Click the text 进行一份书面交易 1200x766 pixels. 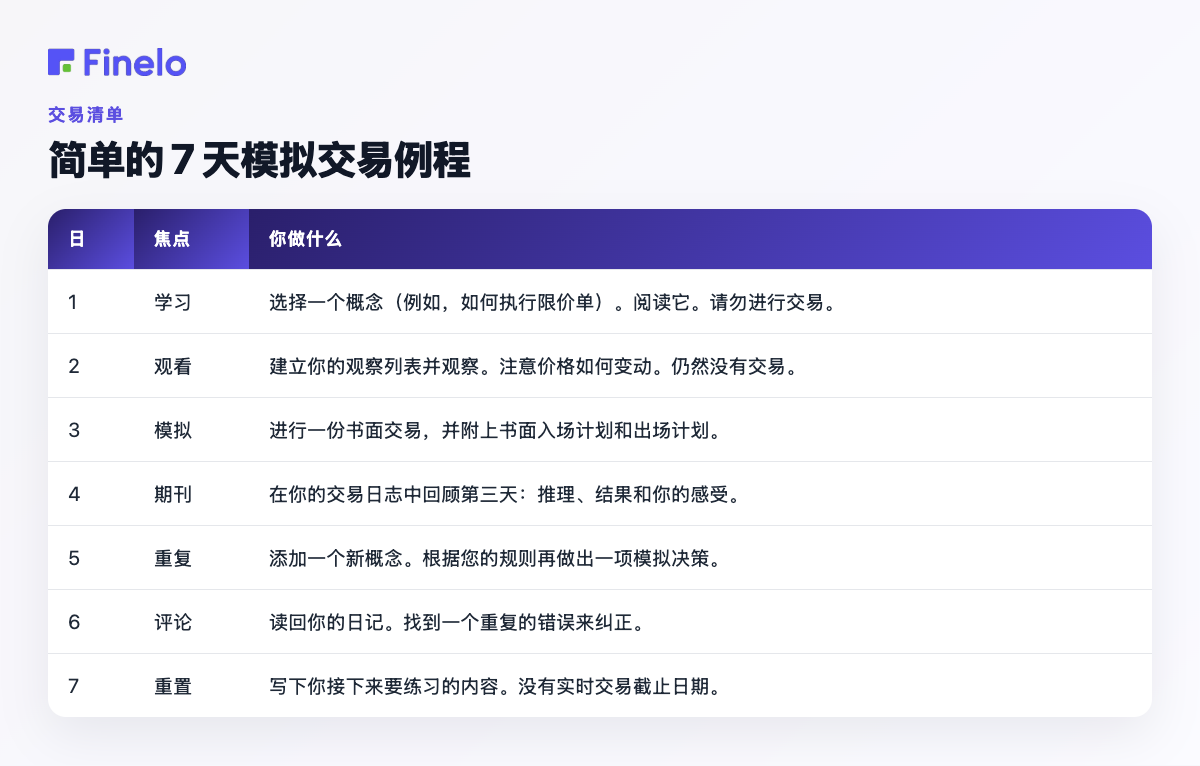point(344,430)
